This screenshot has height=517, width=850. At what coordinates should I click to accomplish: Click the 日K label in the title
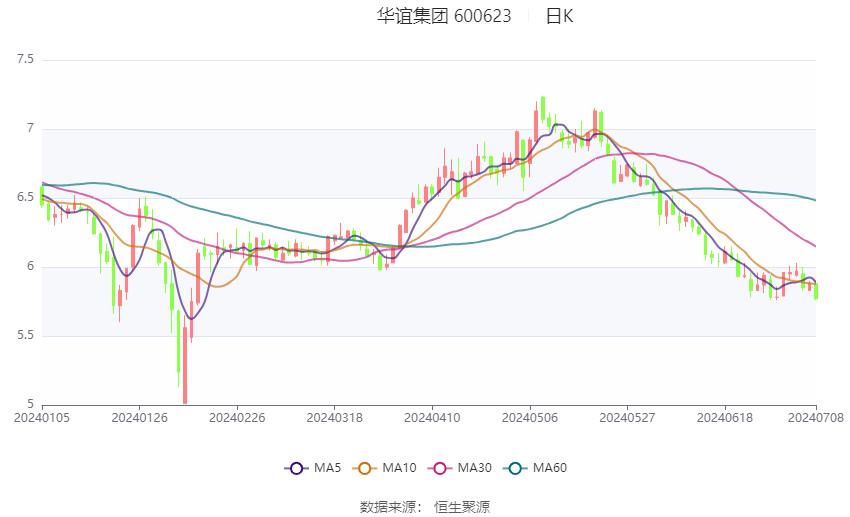(559, 16)
